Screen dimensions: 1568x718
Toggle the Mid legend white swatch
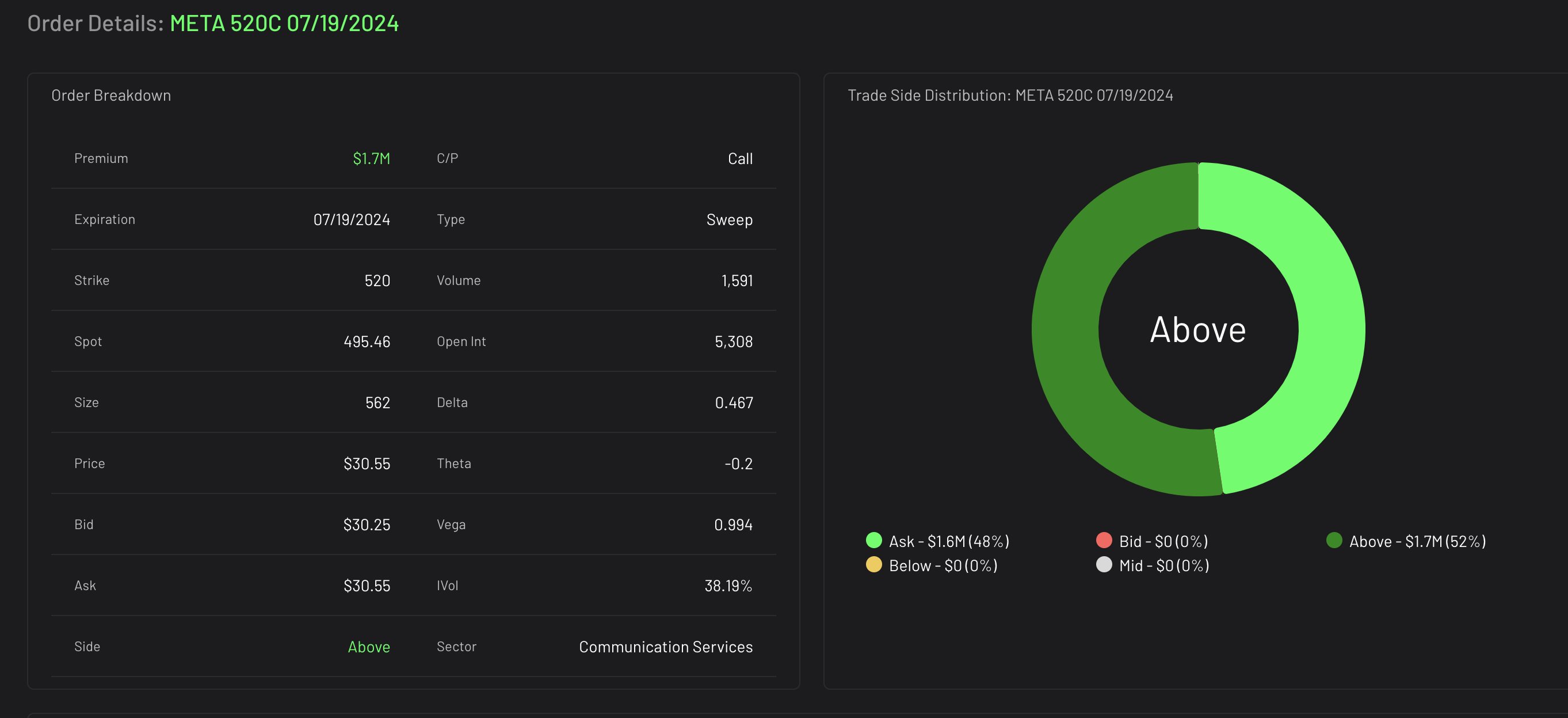point(1104,564)
